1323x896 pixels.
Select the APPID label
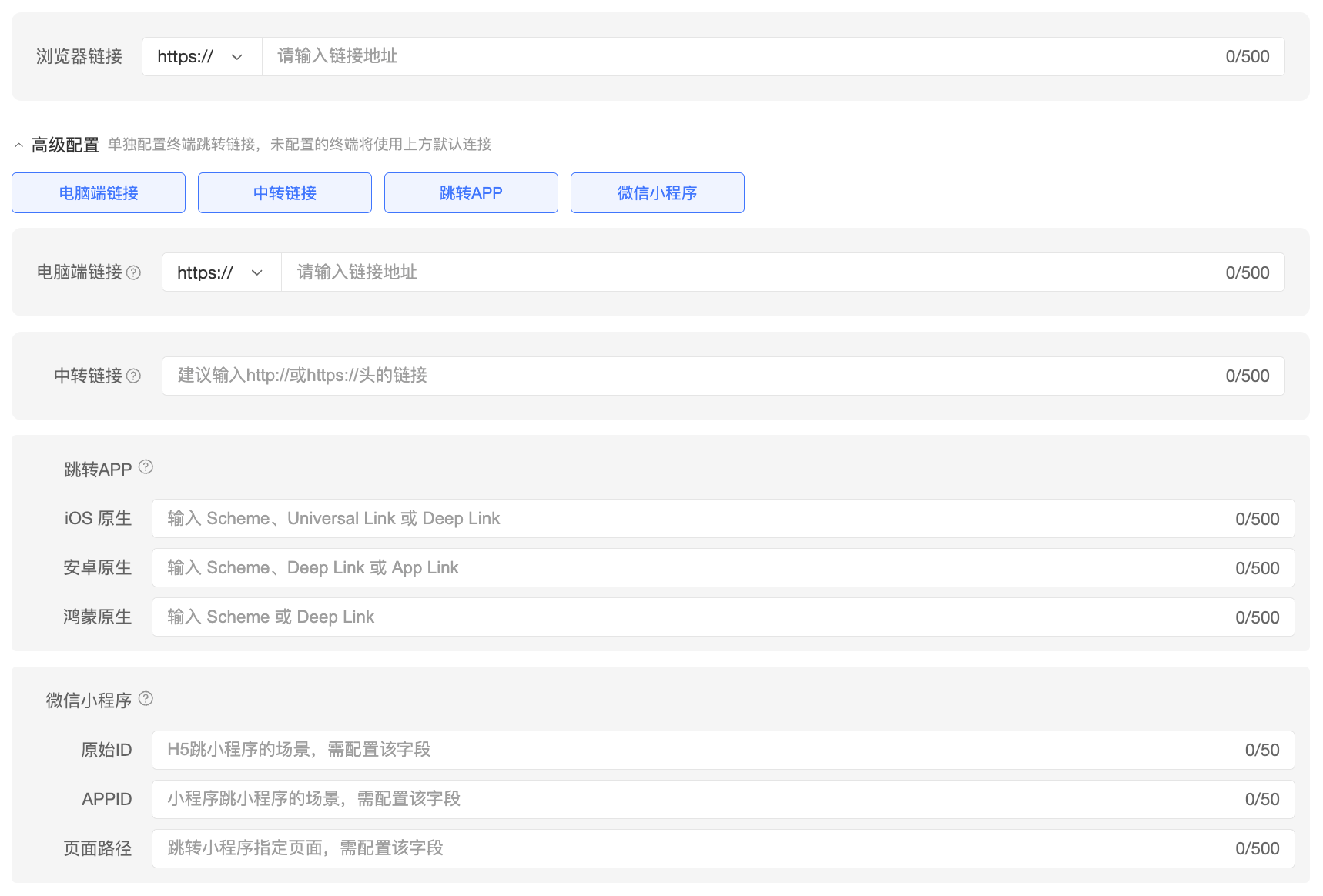[107, 799]
